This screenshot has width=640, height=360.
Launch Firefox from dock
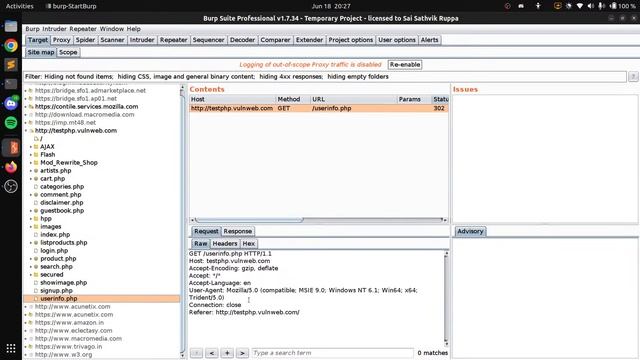coord(11,167)
